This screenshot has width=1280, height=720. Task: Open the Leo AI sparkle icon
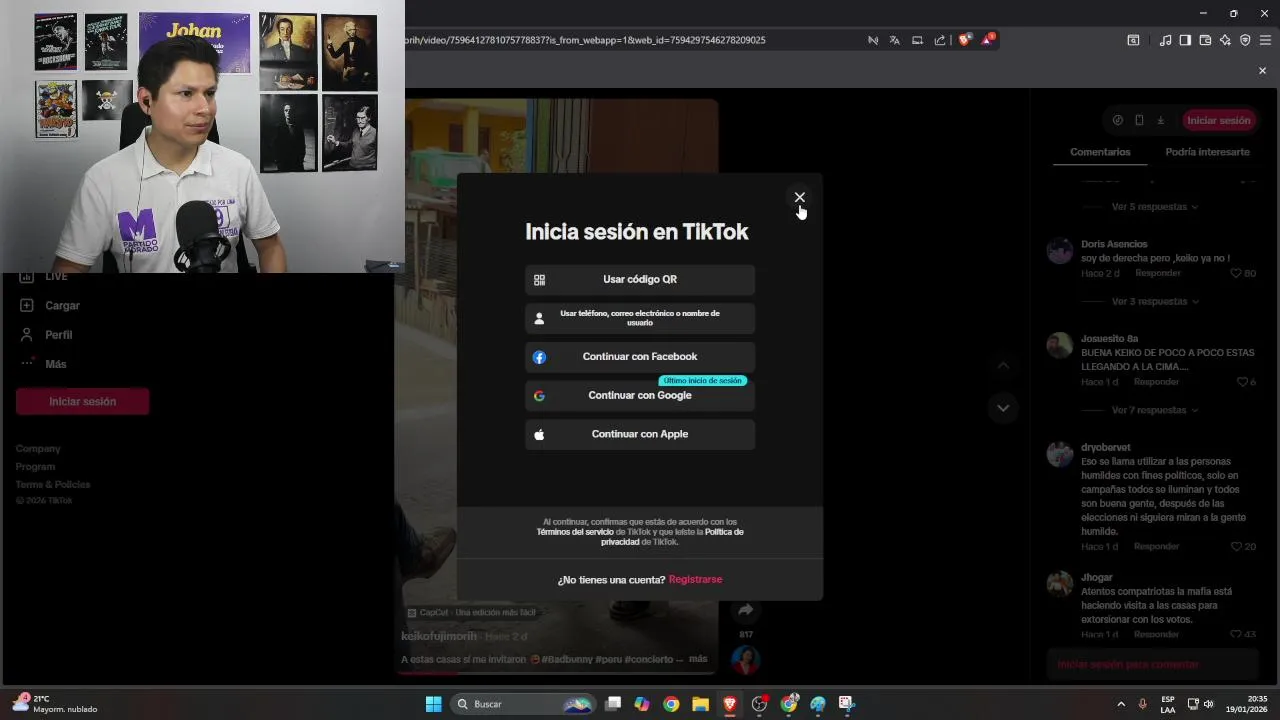[1225, 40]
